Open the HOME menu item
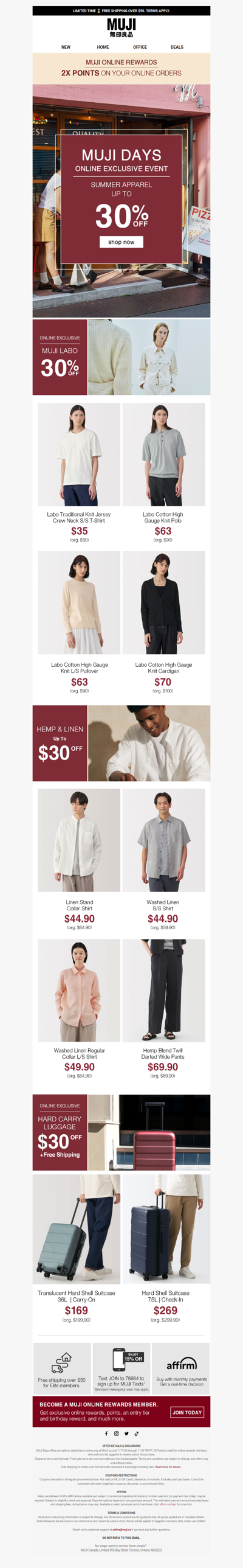Viewport: 243px width, 1568px height. [103, 47]
